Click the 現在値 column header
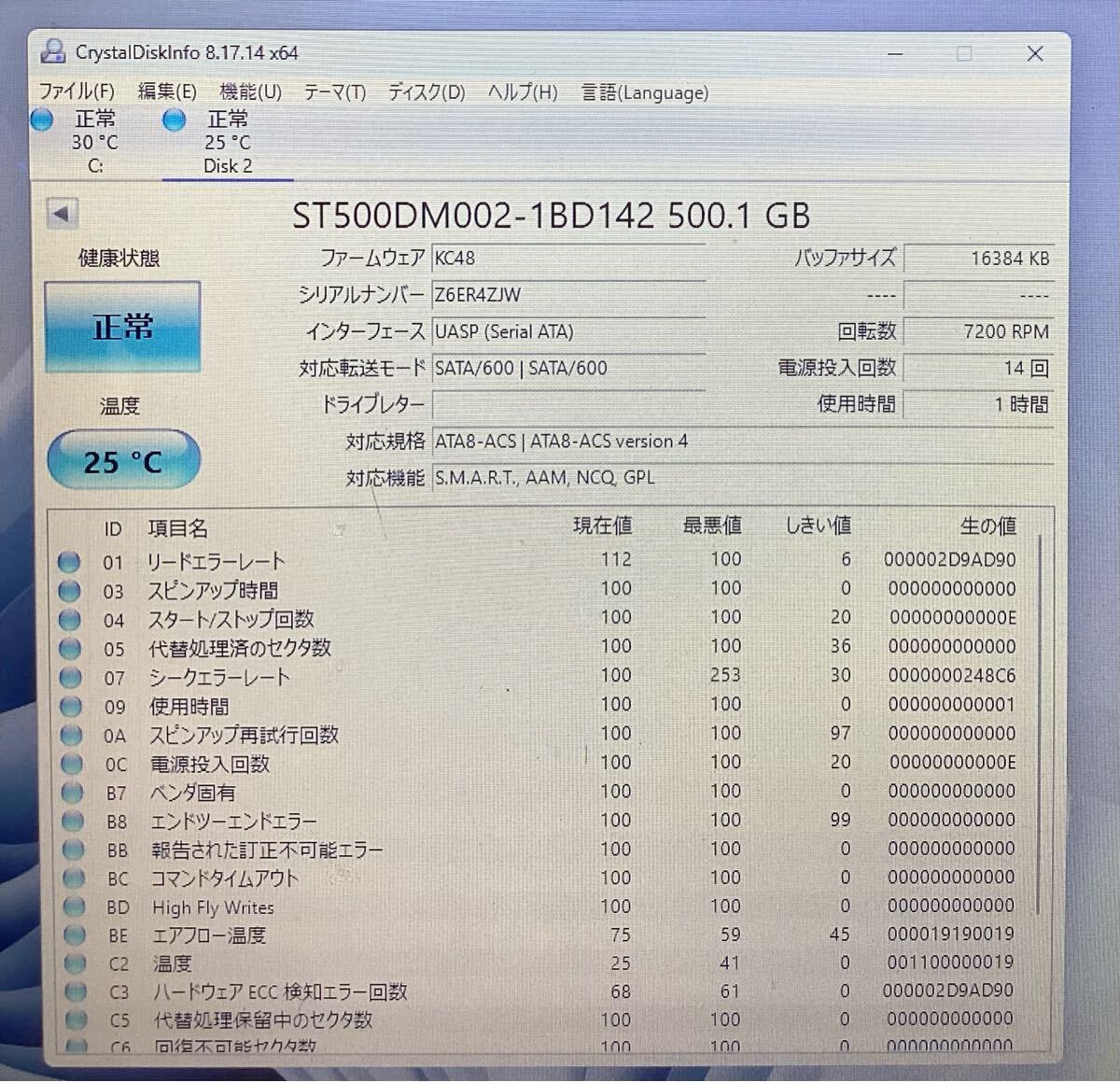 pyautogui.click(x=602, y=526)
